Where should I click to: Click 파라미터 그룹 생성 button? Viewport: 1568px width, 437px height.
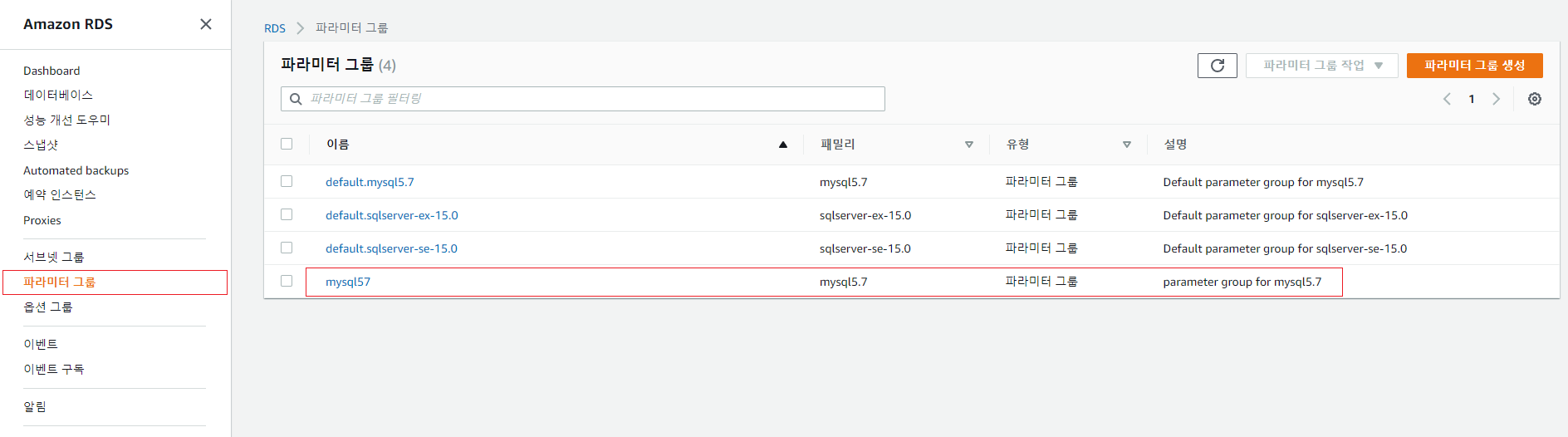[1474, 66]
